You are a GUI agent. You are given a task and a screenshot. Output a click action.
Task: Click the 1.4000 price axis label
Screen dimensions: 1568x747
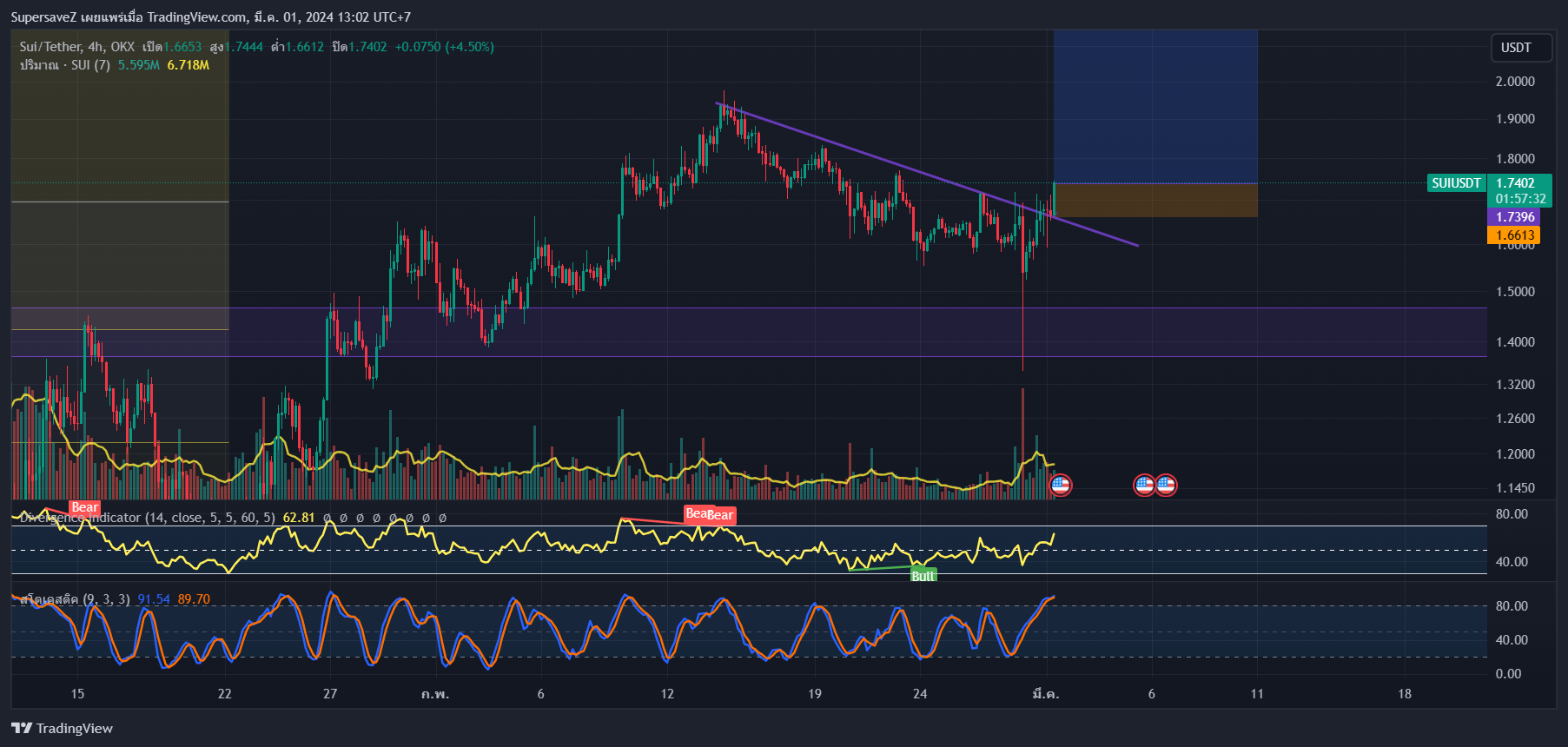click(1515, 342)
